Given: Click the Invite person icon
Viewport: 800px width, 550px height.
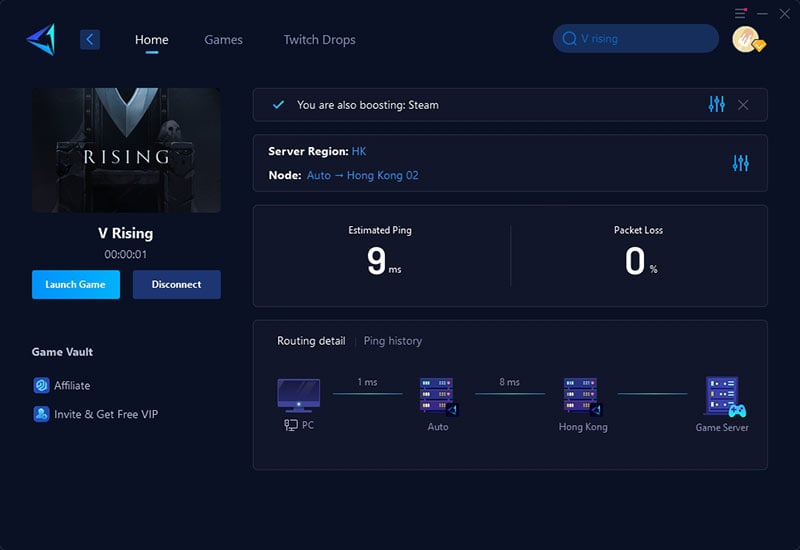Looking at the screenshot, I should pos(41,414).
